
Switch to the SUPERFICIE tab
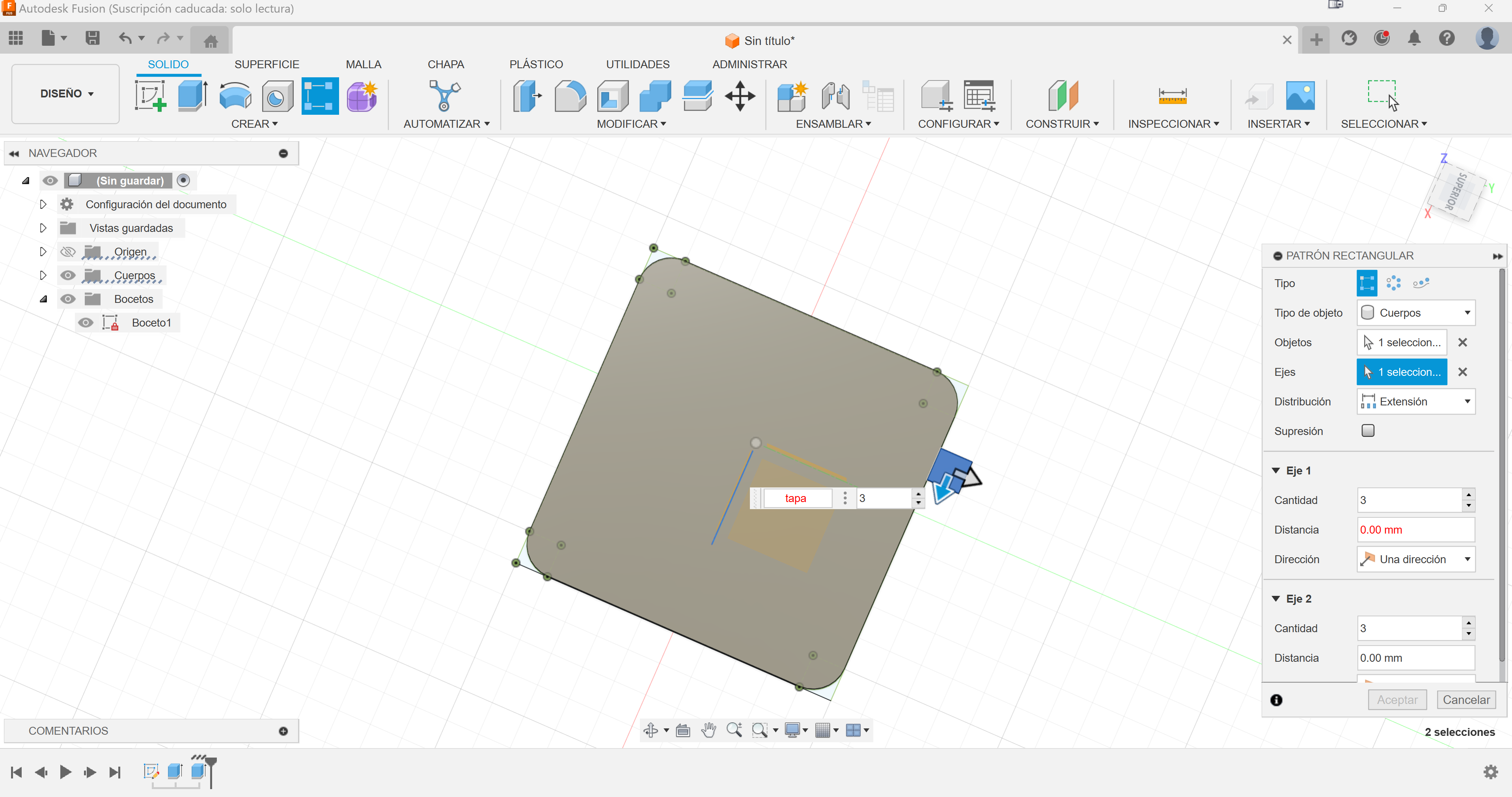click(x=267, y=65)
